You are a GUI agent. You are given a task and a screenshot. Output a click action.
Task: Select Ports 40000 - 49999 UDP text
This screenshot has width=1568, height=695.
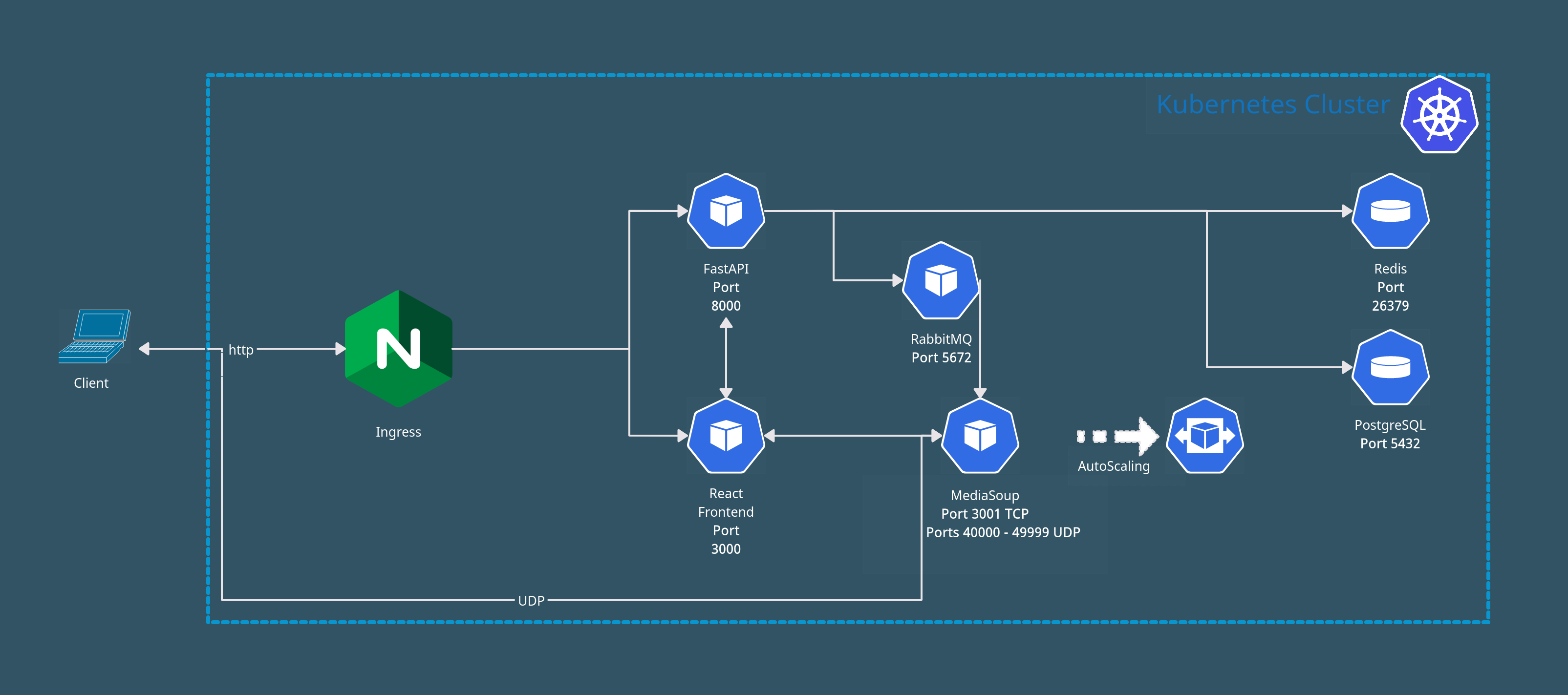pos(1003,532)
